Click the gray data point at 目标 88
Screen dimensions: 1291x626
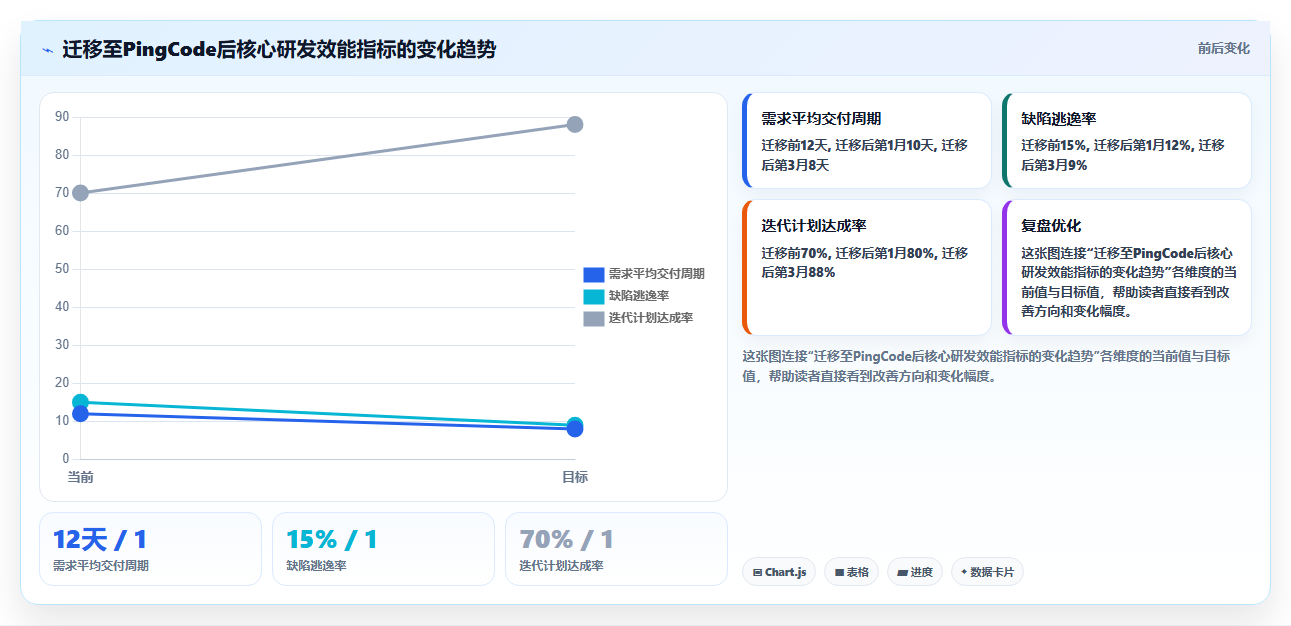point(575,125)
